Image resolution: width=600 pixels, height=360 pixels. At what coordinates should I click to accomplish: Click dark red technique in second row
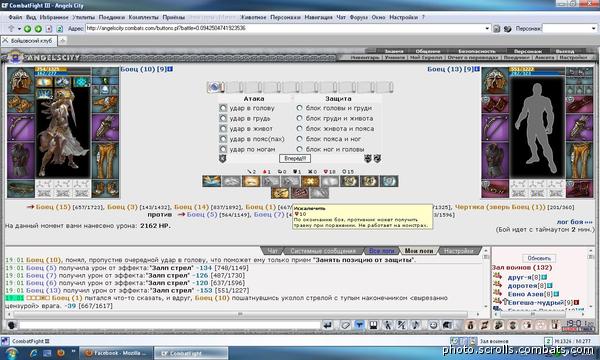(x=300, y=193)
